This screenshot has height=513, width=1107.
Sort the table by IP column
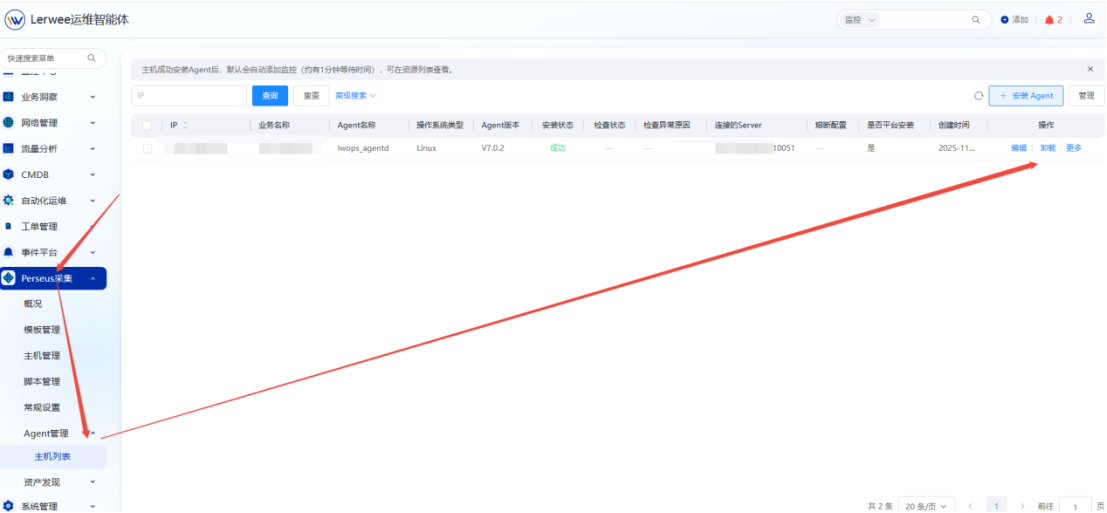click(185, 125)
